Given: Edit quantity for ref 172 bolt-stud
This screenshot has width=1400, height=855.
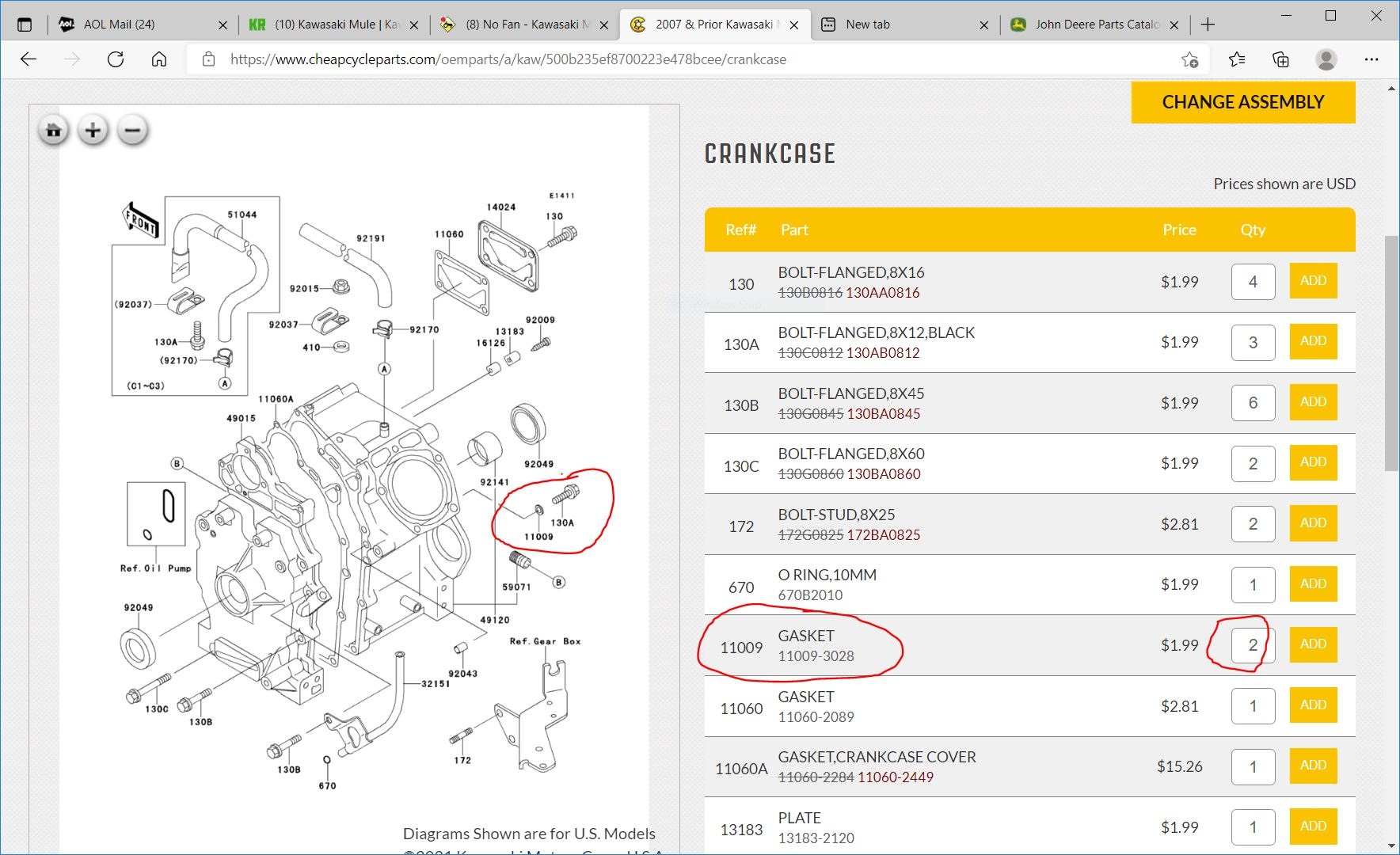Looking at the screenshot, I should (x=1253, y=524).
